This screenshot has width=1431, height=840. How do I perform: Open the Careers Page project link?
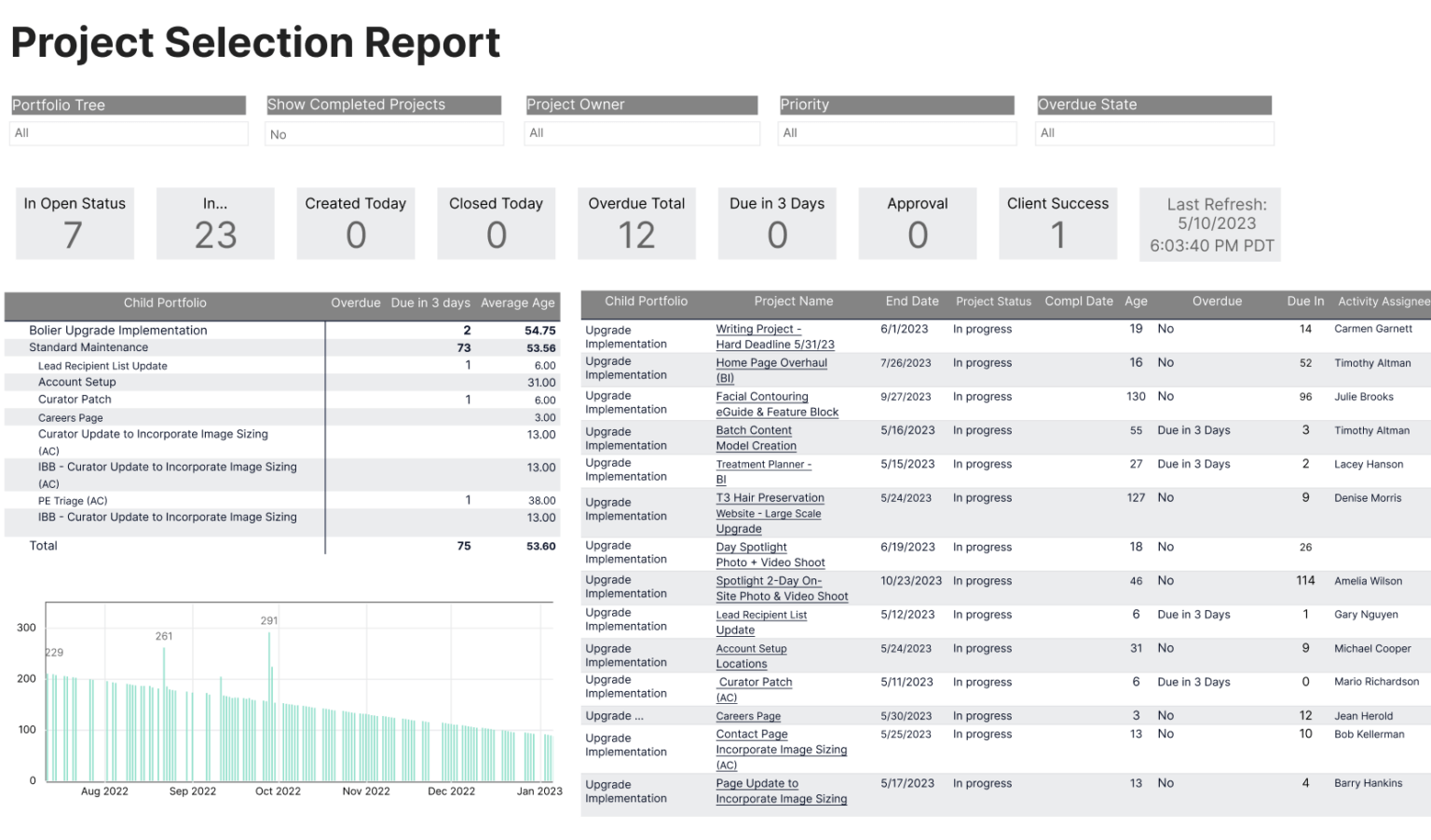click(748, 715)
